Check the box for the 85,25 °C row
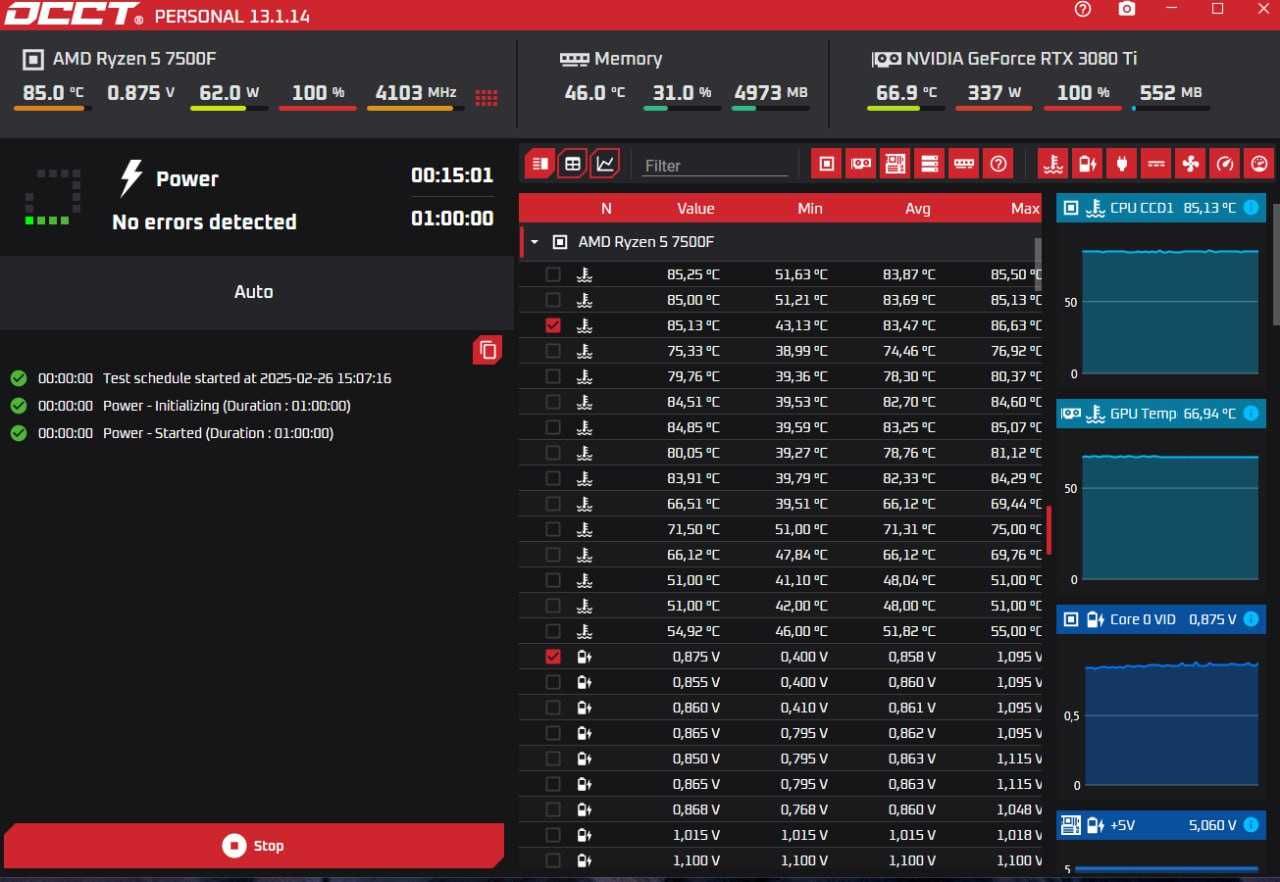 tap(553, 275)
